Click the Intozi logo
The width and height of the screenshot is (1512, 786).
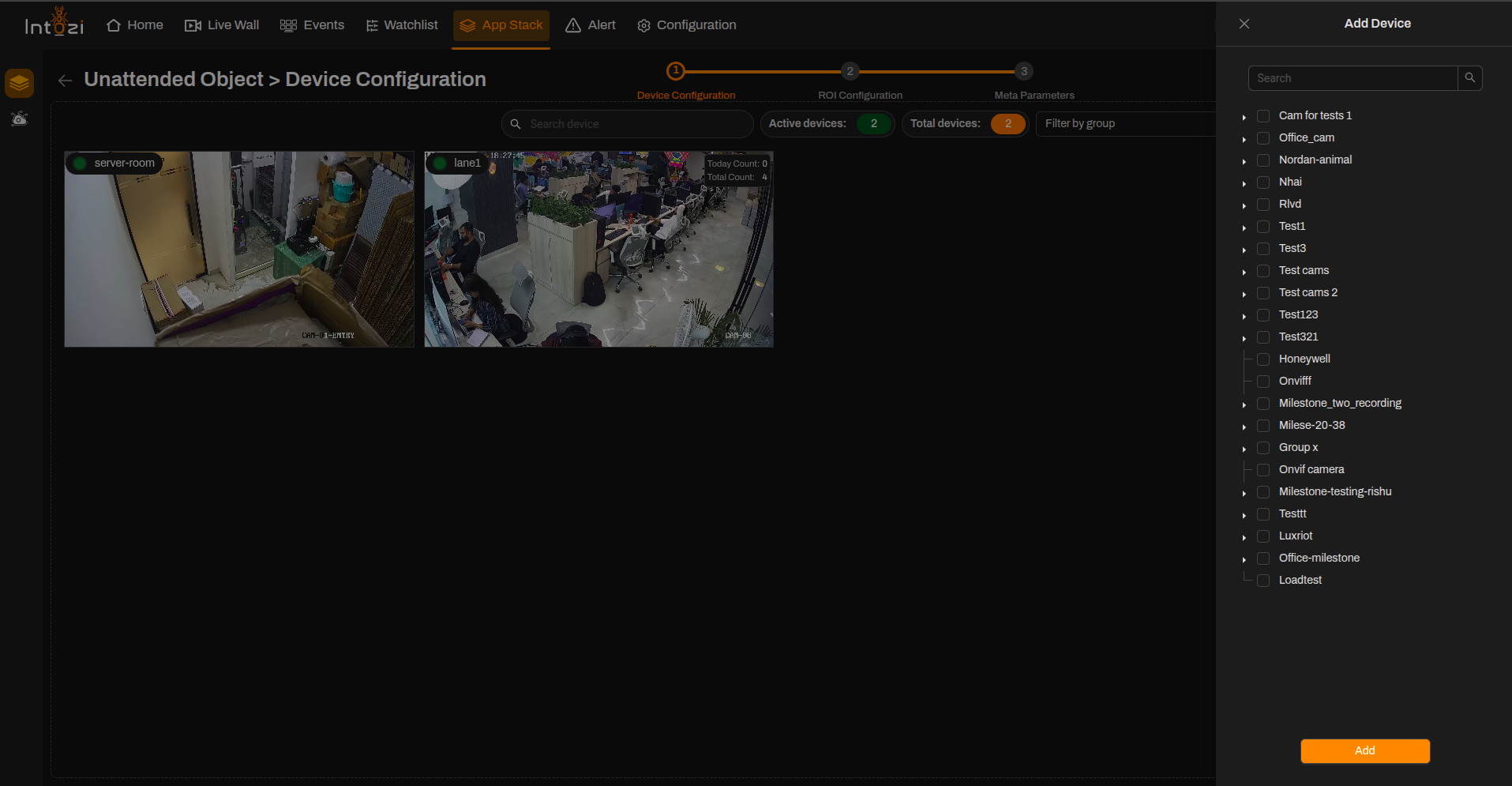click(54, 22)
